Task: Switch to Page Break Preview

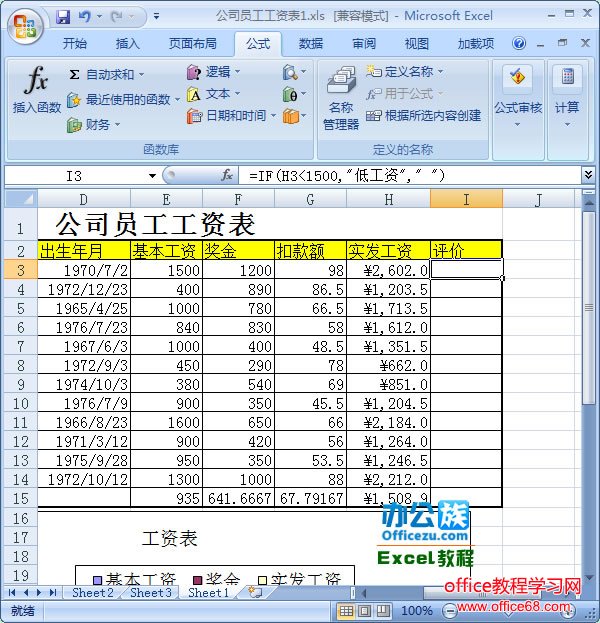Action: pos(383,611)
